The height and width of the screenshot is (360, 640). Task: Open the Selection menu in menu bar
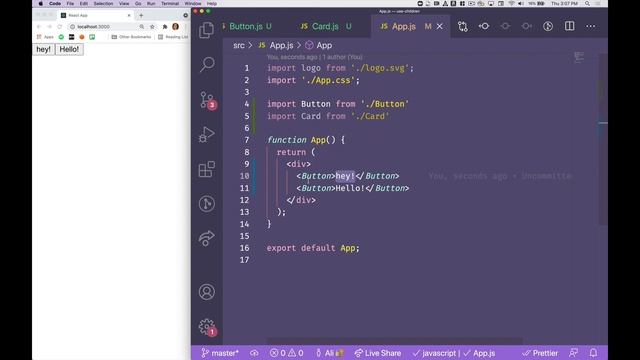[x=103, y=3]
